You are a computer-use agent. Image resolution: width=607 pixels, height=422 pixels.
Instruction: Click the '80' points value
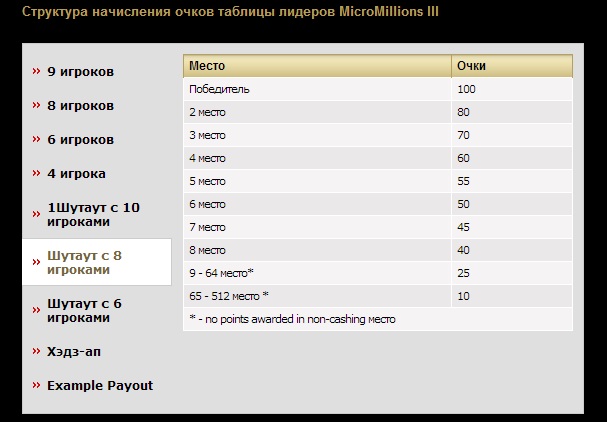coord(463,112)
